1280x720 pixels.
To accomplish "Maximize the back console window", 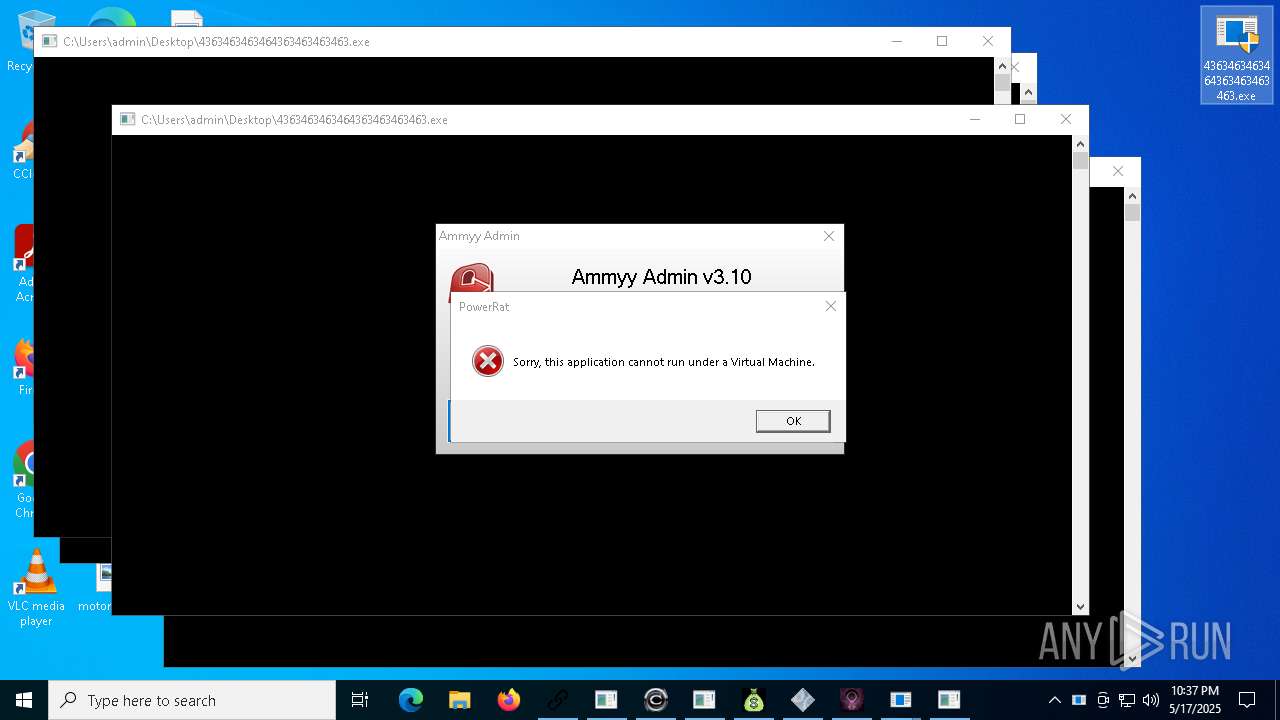I will tap(942, 41).
